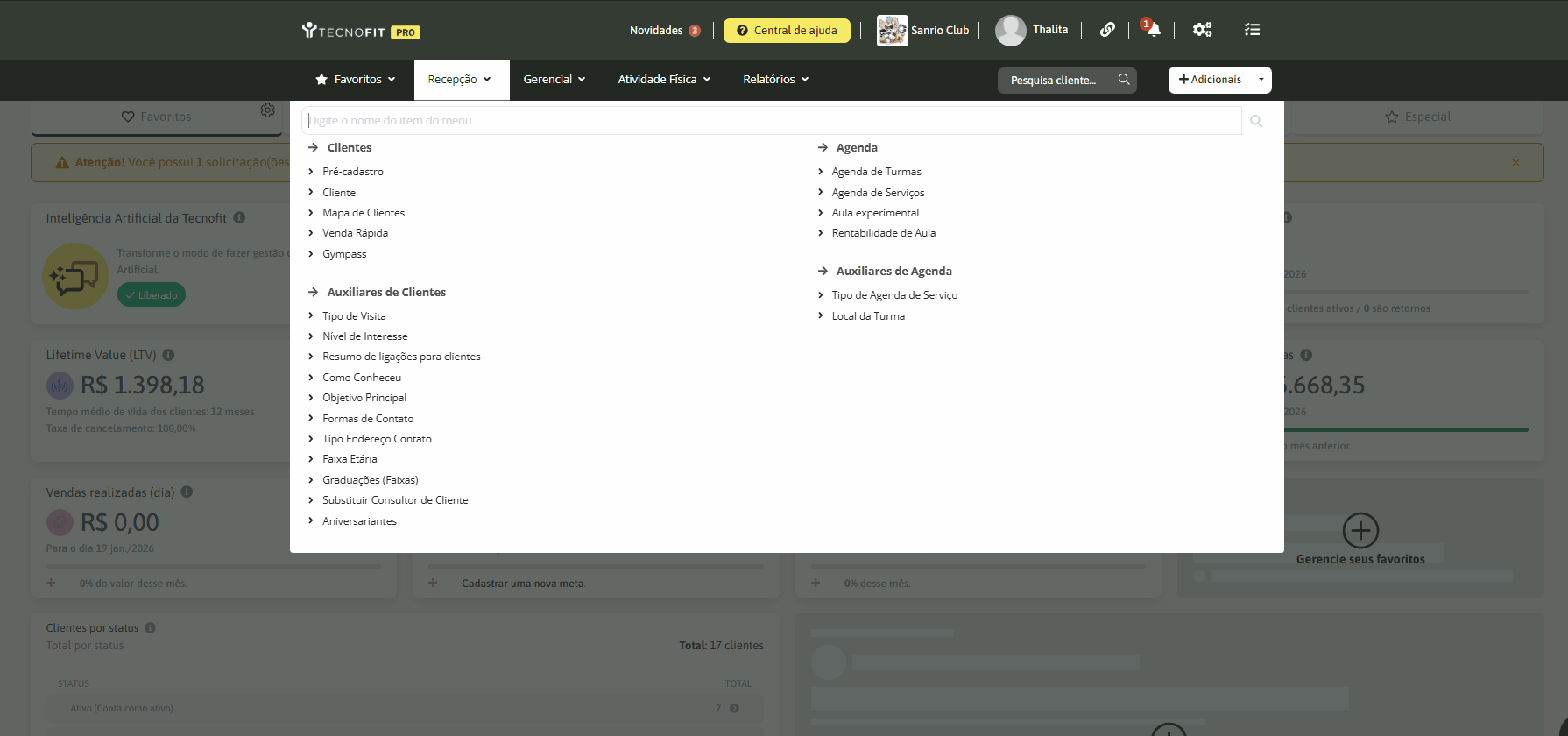Click info icon next to Clientes por status
Viewport: 1568px width, 736px height.
click(150, 627)
